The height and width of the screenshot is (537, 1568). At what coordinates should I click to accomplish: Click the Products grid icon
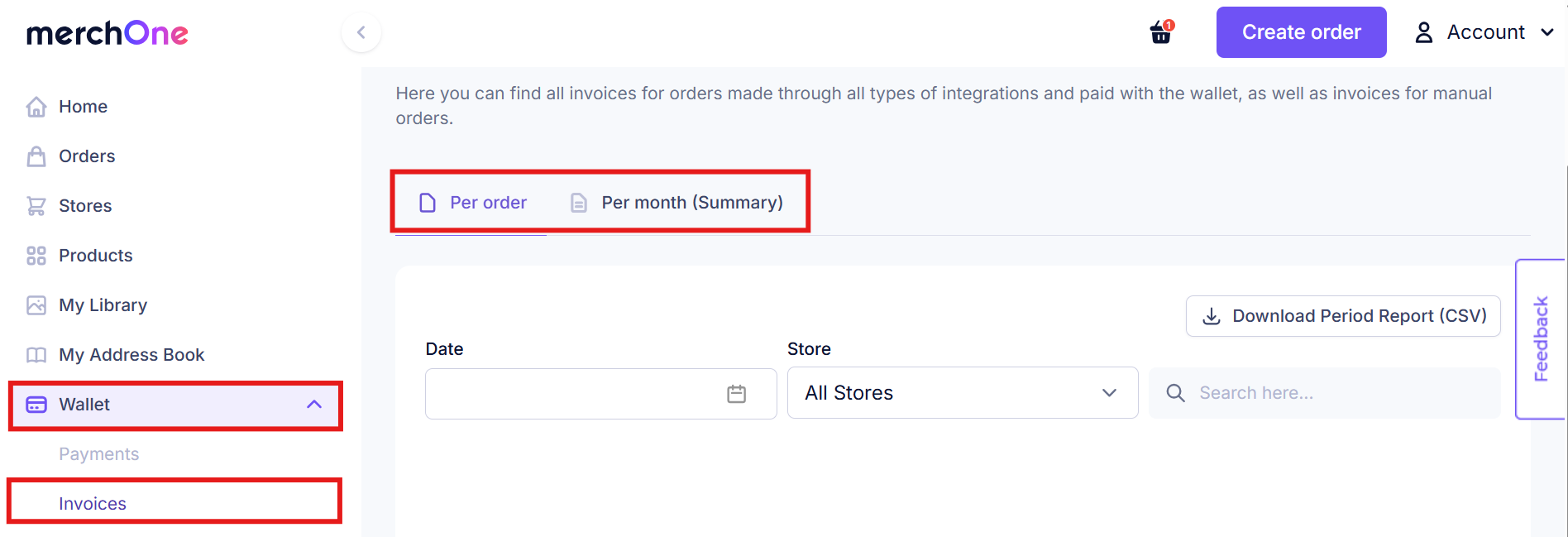click(36, 256)
